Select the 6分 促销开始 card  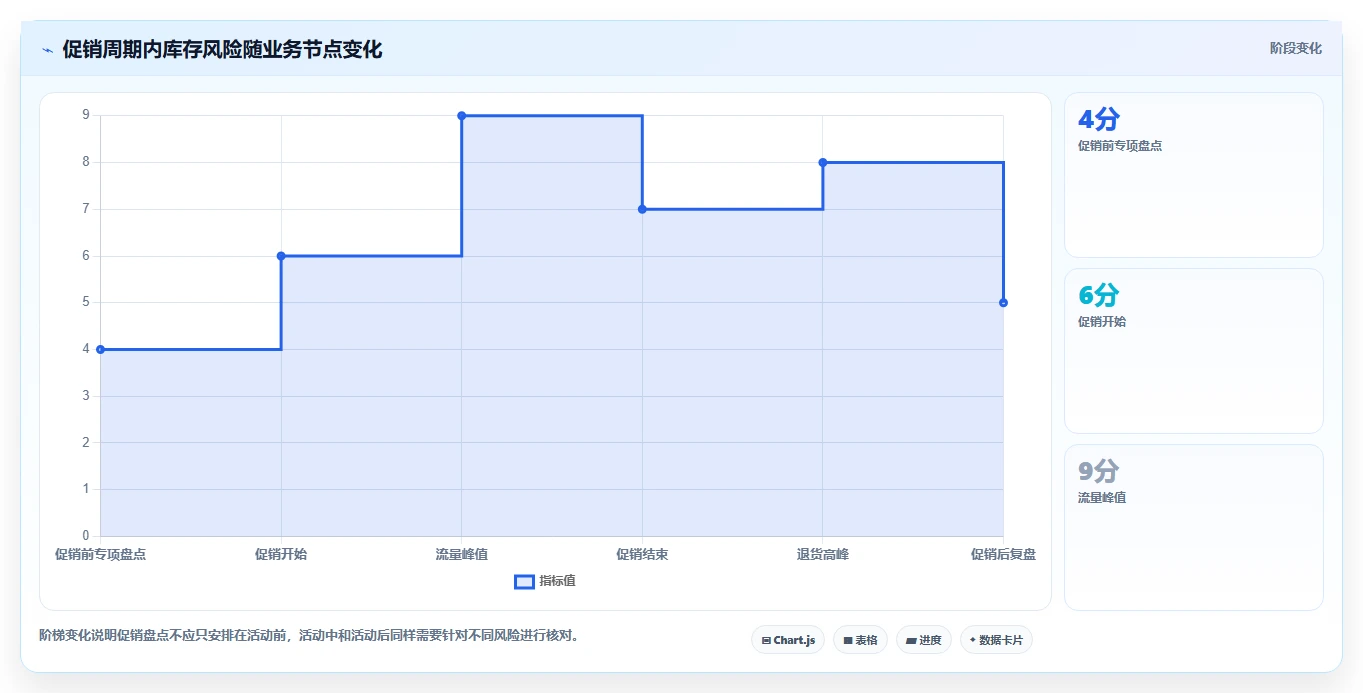1194,351
